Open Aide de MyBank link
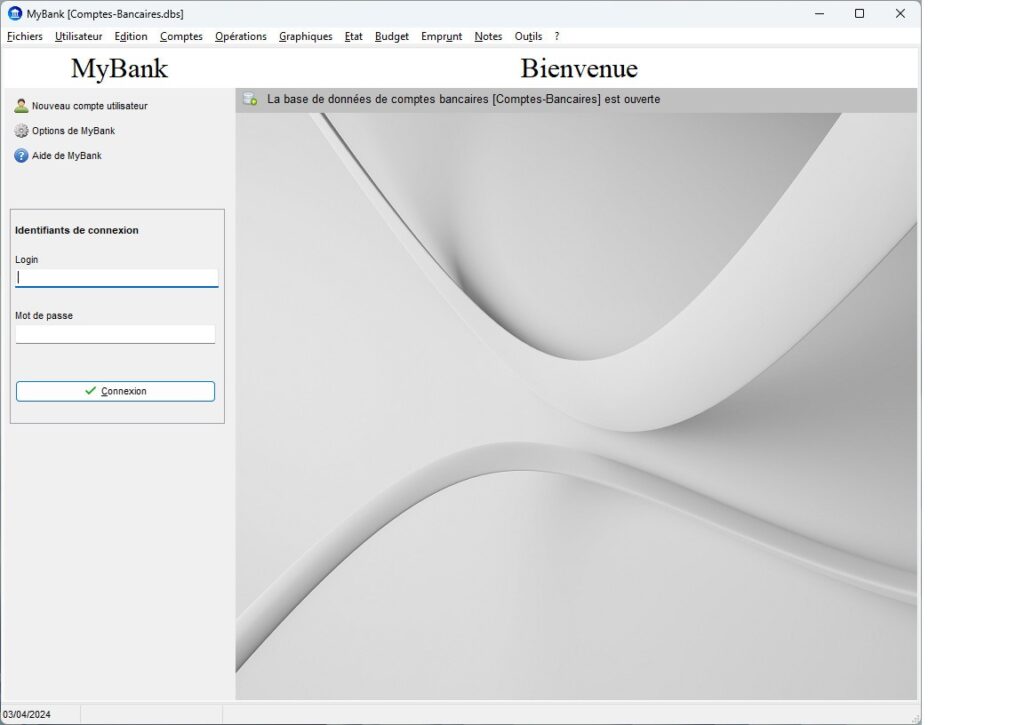 pos(67,155)
